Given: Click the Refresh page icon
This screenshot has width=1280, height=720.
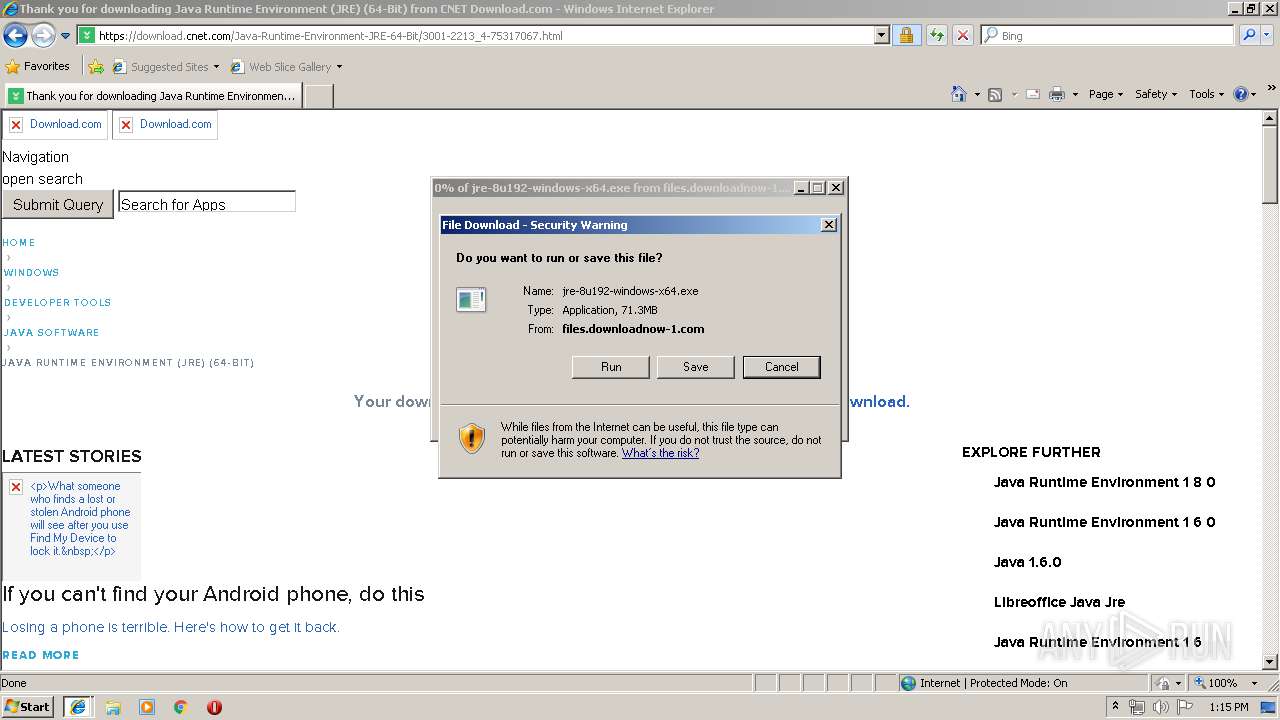Looking at the screenshot, I should [x=936, y=36].
